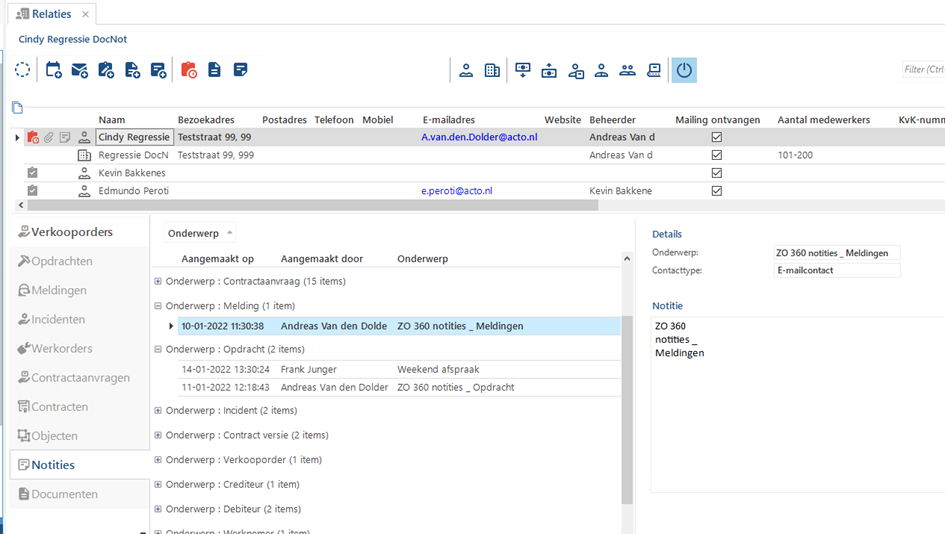Screen dimensions: 945x534
Task: Sort notes by Aangemaakt door column
Action: 322,259
